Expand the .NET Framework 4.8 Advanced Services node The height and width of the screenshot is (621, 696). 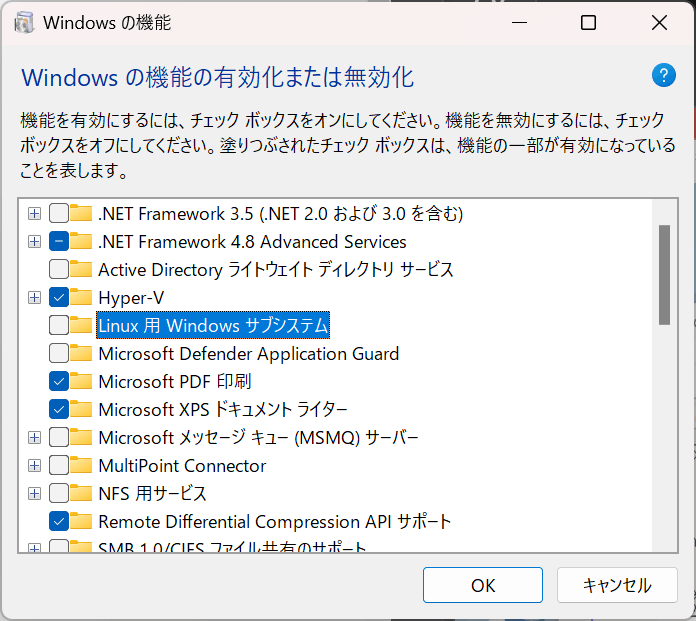(x=34, y=241)
